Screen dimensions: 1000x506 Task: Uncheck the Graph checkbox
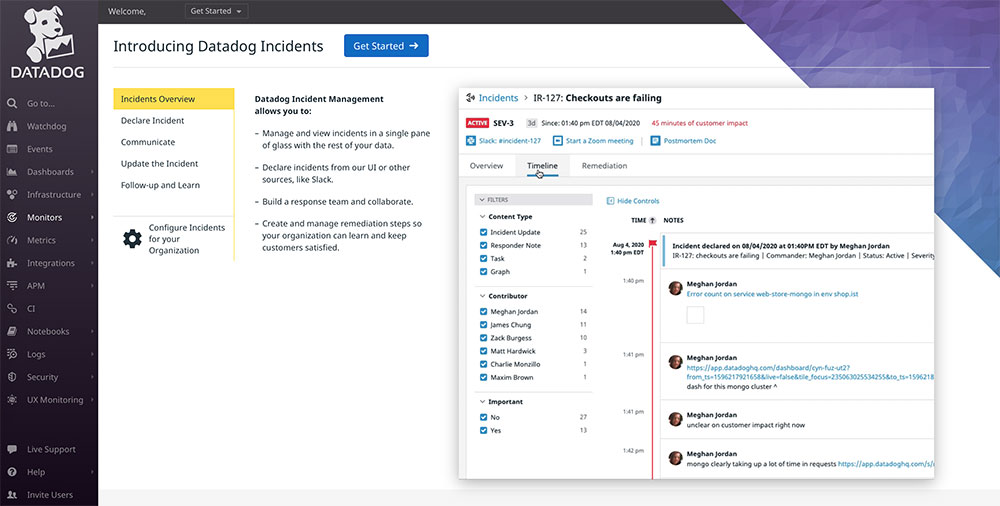(x=483, y=272)
